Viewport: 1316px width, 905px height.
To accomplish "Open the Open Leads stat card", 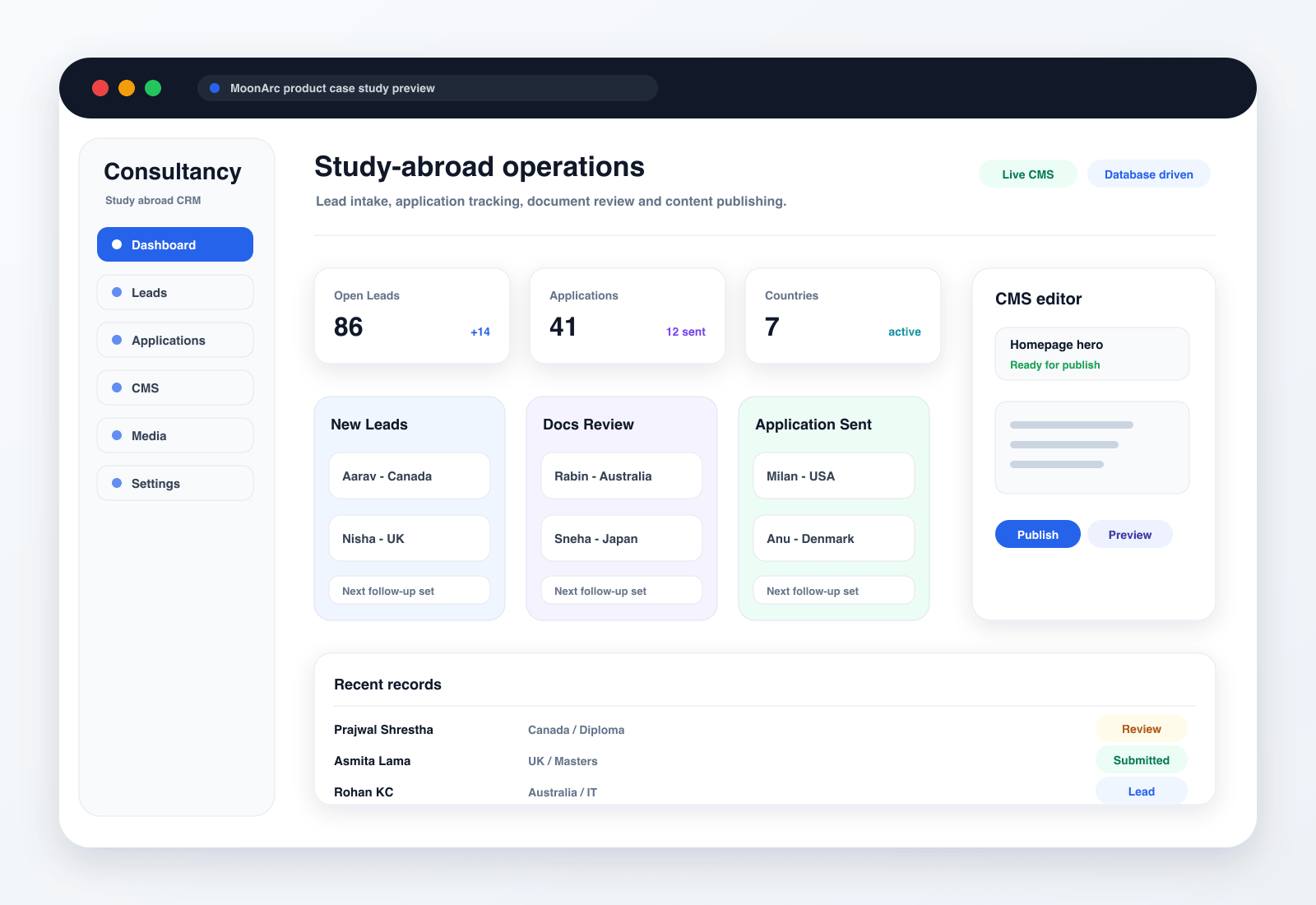I will click(412, 316).
